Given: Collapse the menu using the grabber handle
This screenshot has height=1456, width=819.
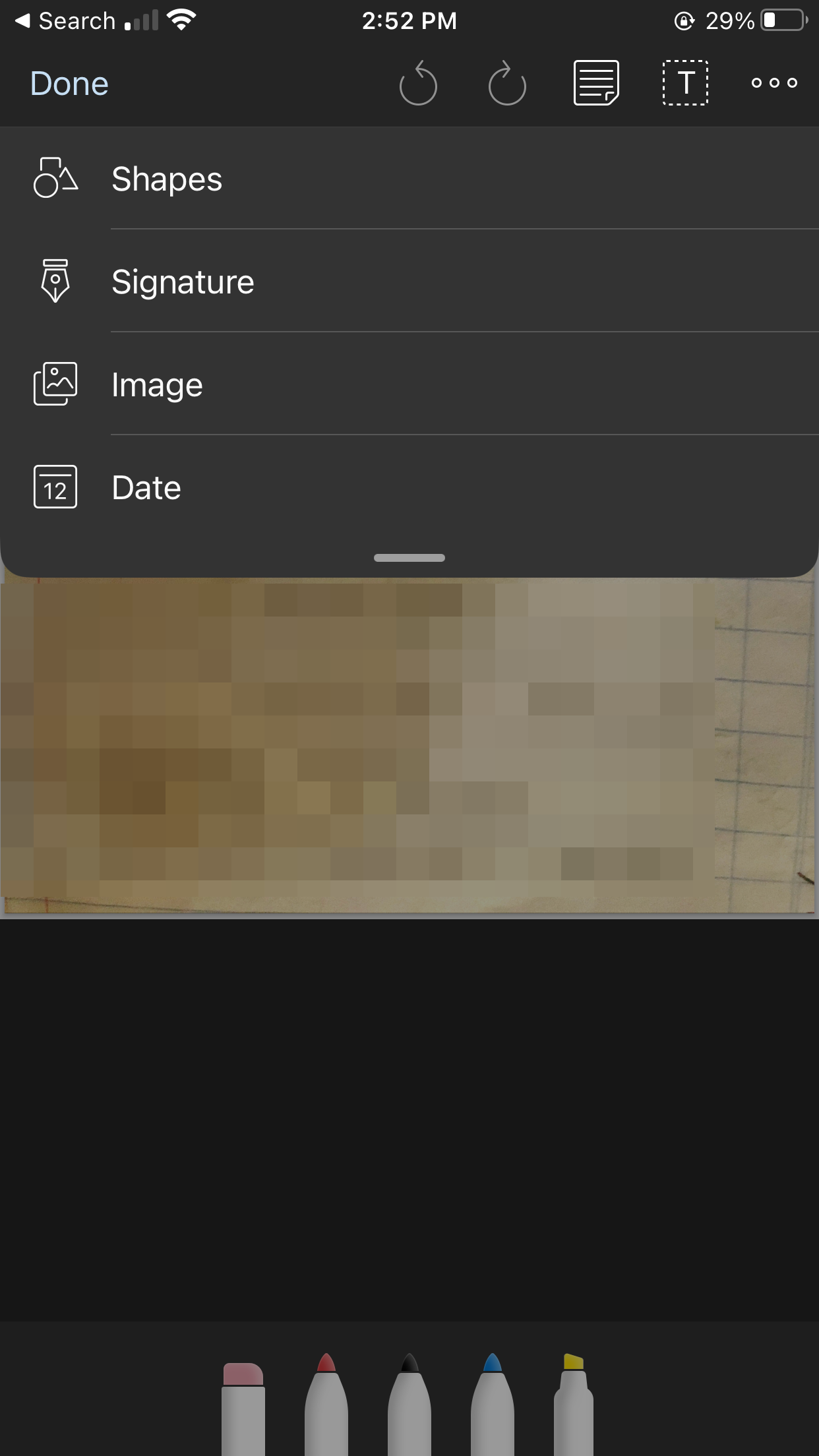Looking at the screenshot, I should (x=409, y=558).
